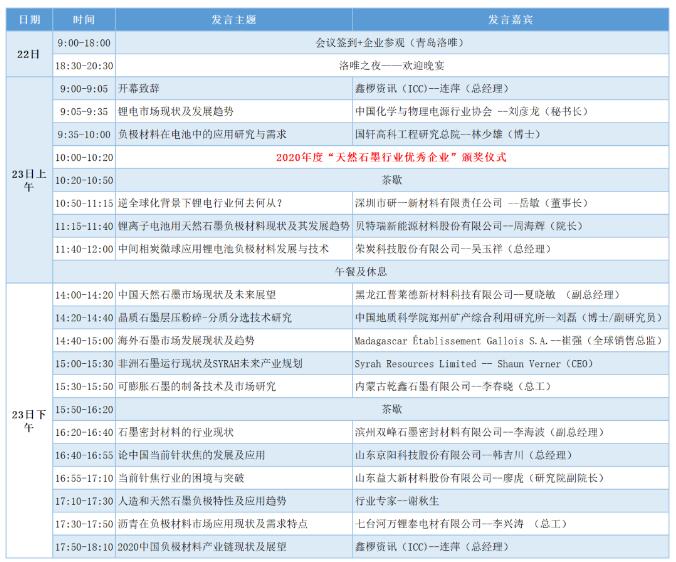Screen dimensions: 676x562
Task: Click 山东益大新材料 speaker cell
Action: (x=510, y=478)
